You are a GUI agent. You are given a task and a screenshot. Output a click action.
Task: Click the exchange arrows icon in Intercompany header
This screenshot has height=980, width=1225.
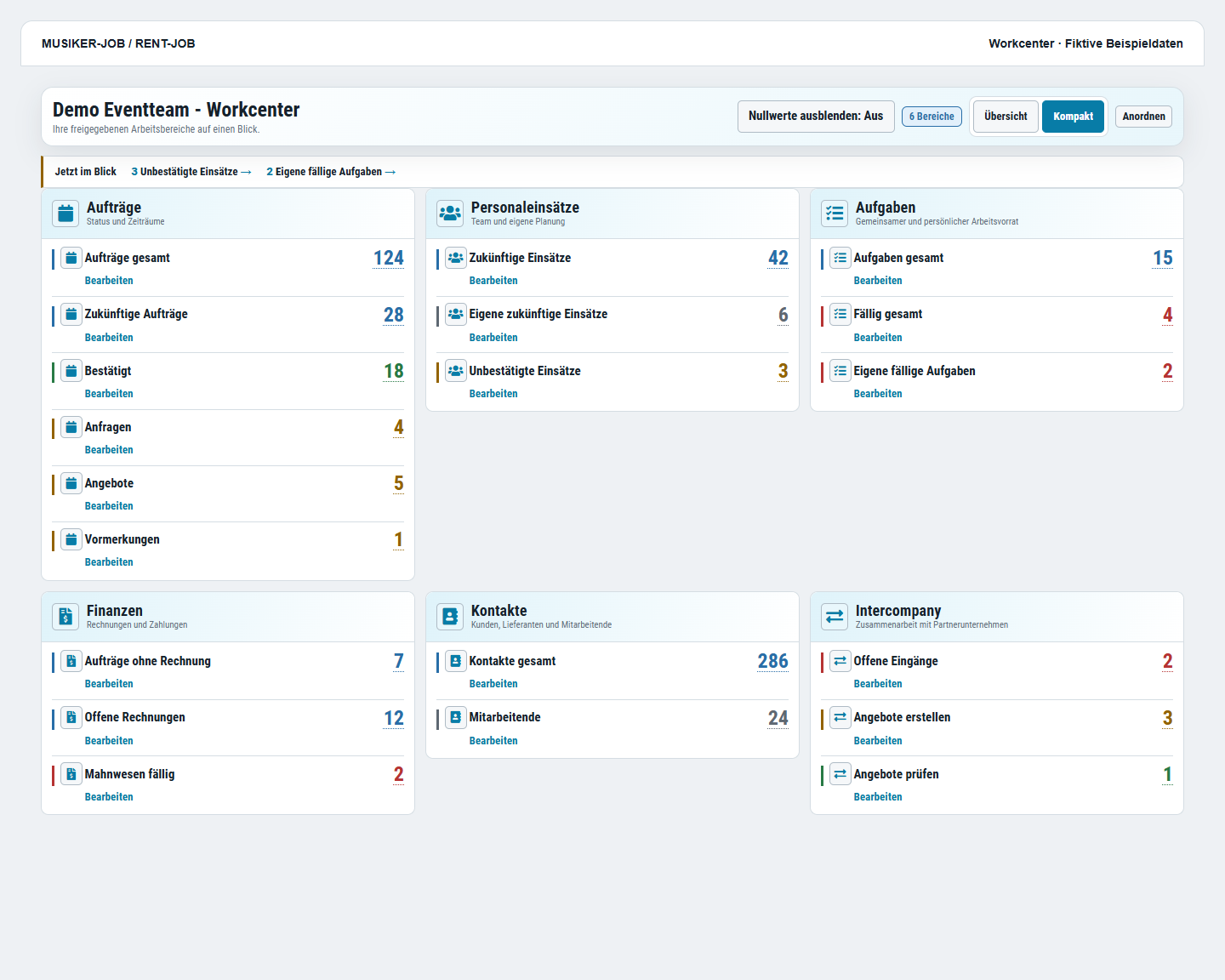835,617
